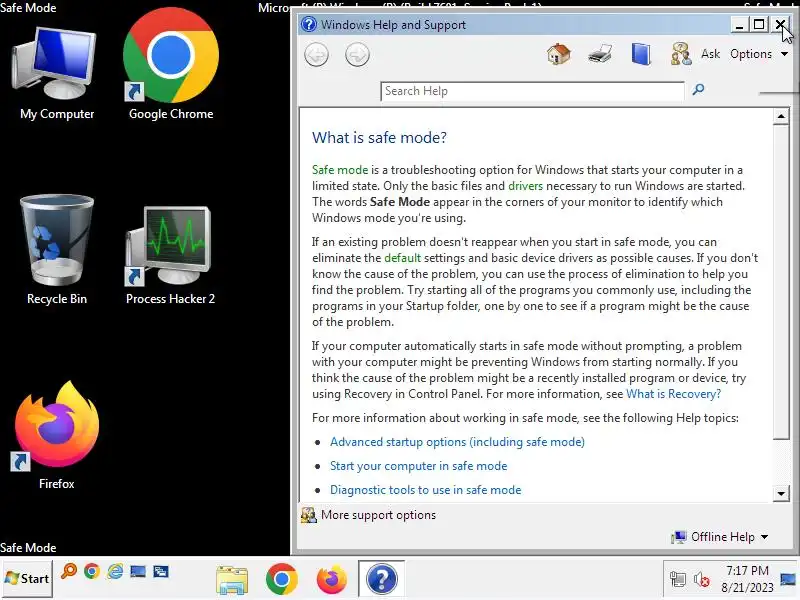
Task: Open the Start menu
Action: click(27, 579)
